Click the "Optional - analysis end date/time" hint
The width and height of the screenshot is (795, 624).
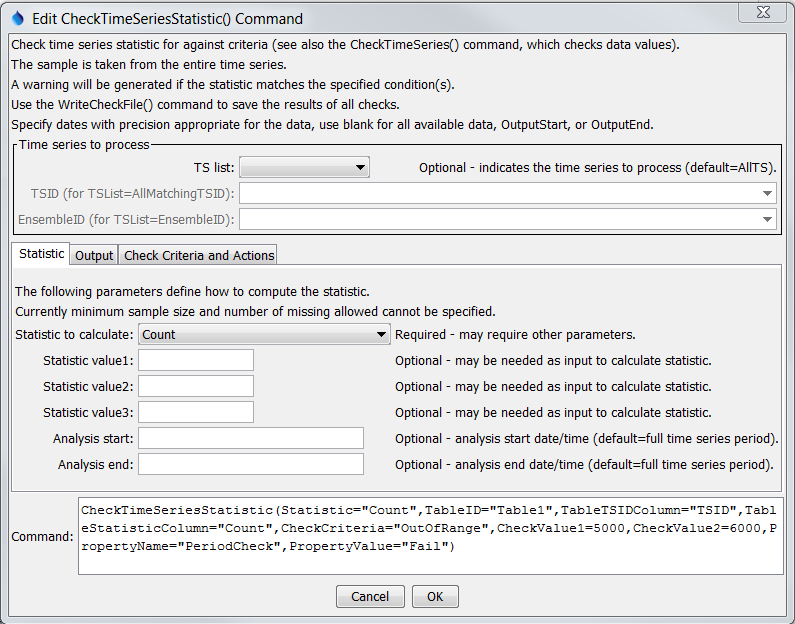coord(584,464)
